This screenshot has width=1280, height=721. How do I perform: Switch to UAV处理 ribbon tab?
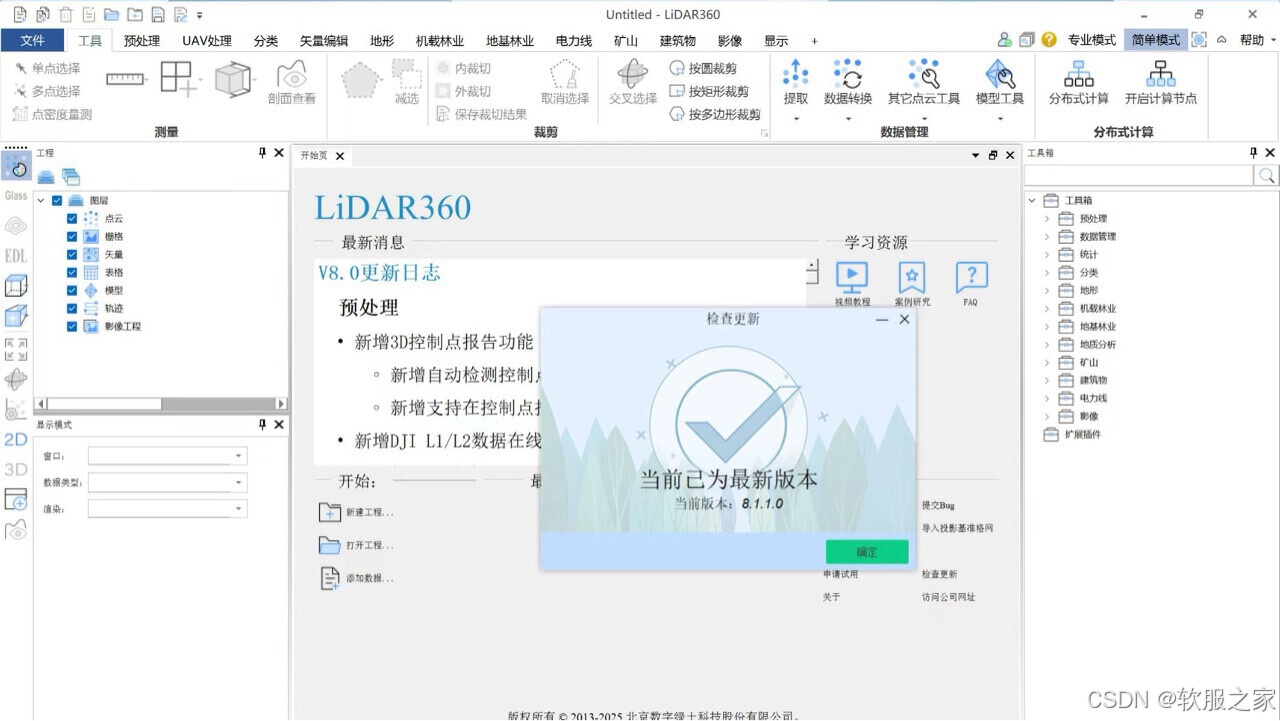(x=207, y=41)
